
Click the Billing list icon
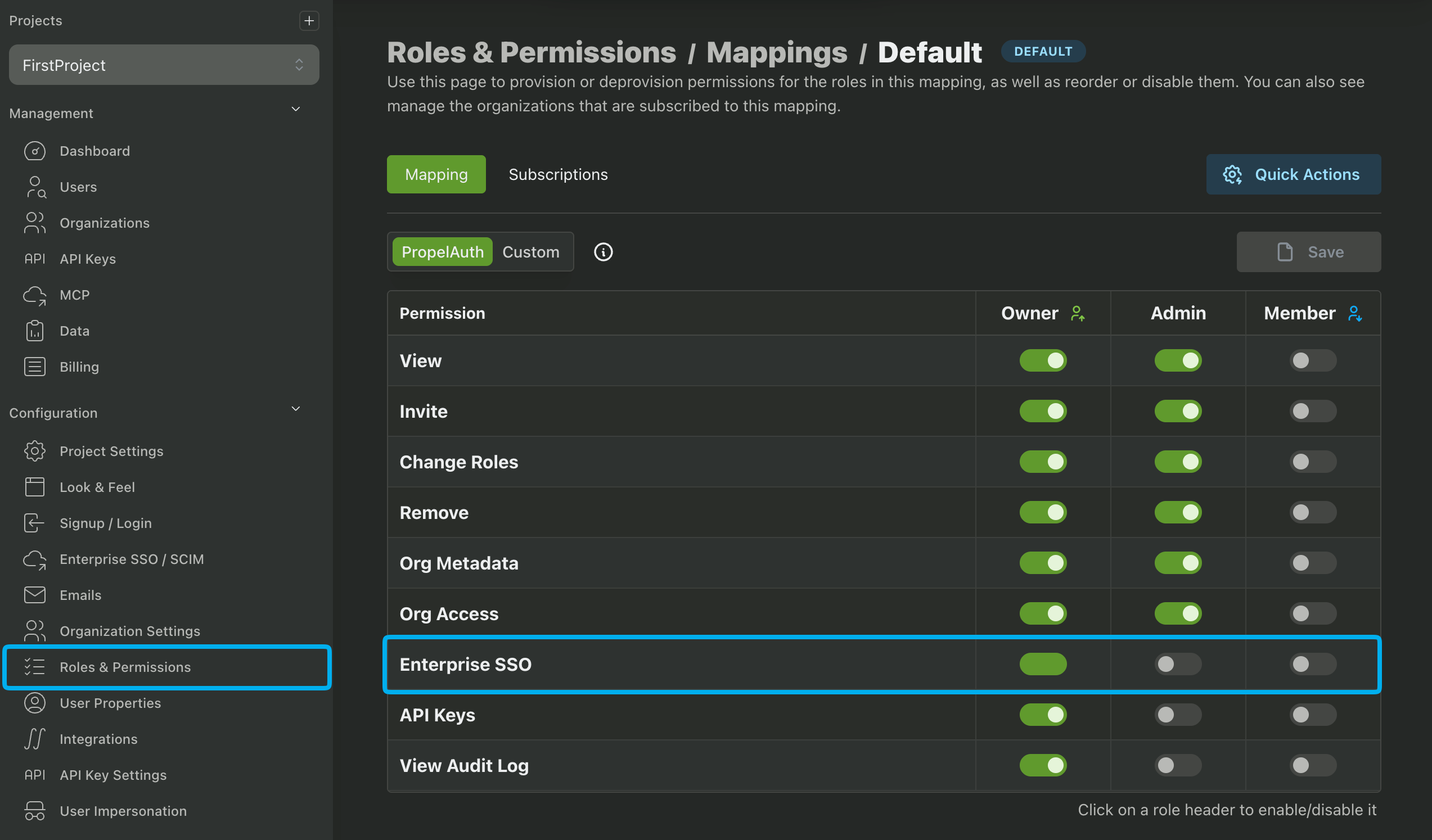coord(35,367)
